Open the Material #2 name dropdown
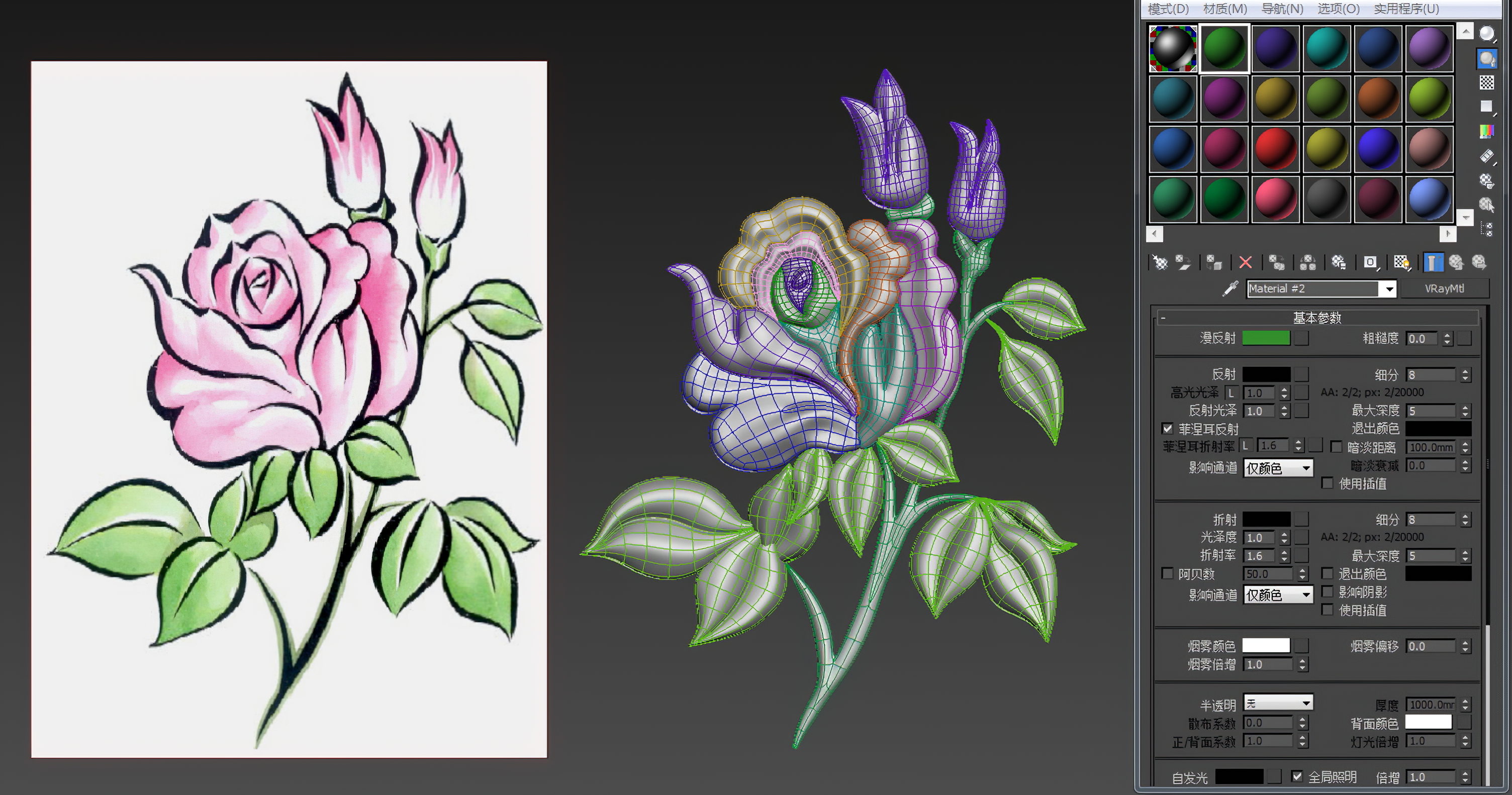 tap(1389, 288)
